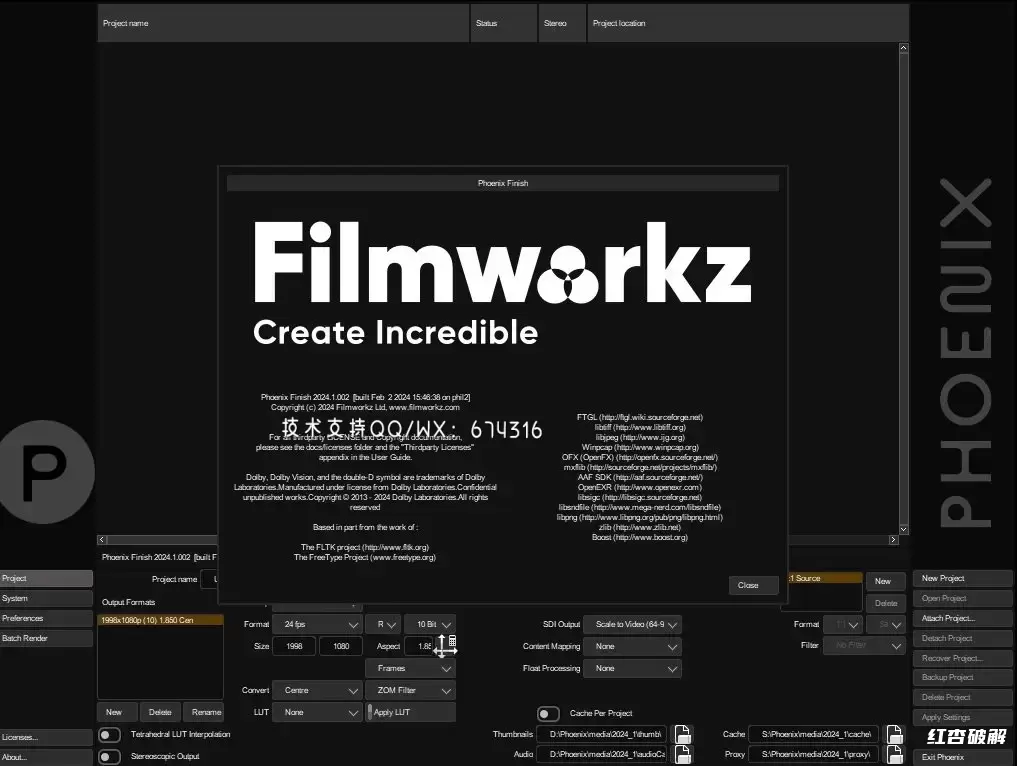Click the Detach Project button
Screen dimensions: 1017x766
(x=963, y=639)
